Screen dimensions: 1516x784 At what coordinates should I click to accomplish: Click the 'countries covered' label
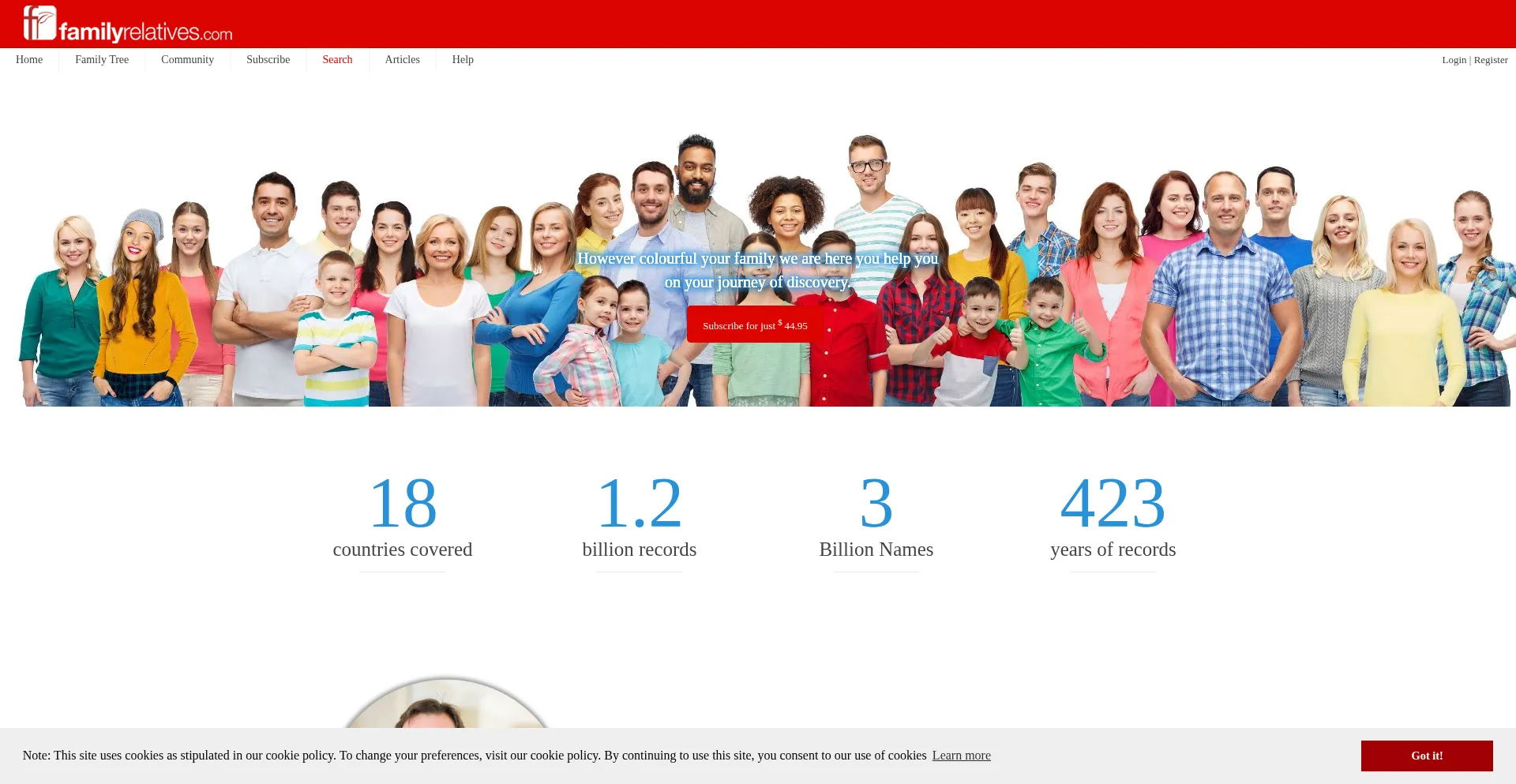pos(403,550)
